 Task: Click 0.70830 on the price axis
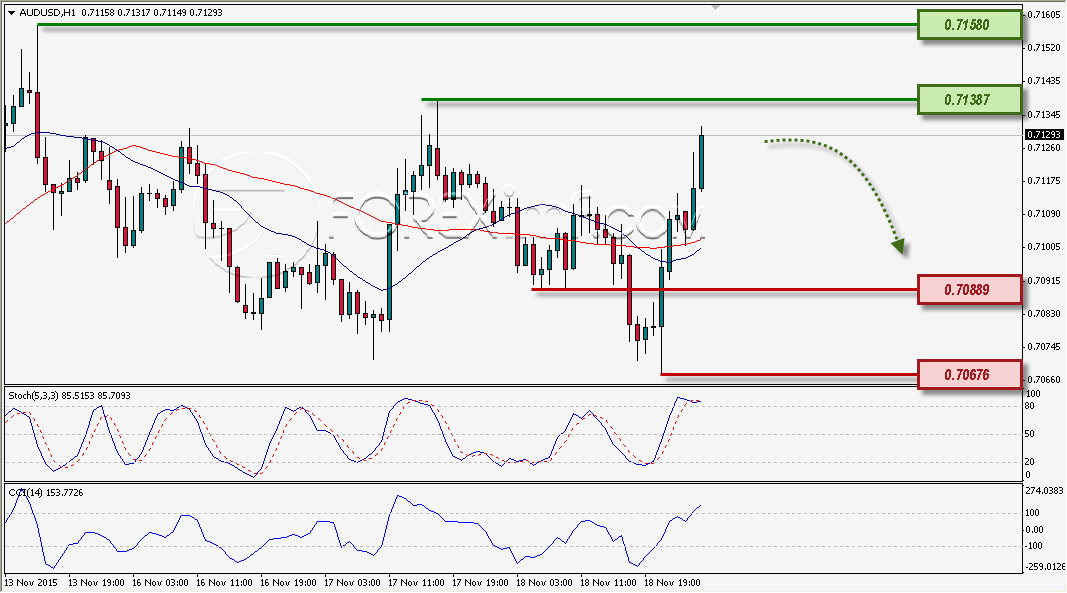click(1044, 314)
